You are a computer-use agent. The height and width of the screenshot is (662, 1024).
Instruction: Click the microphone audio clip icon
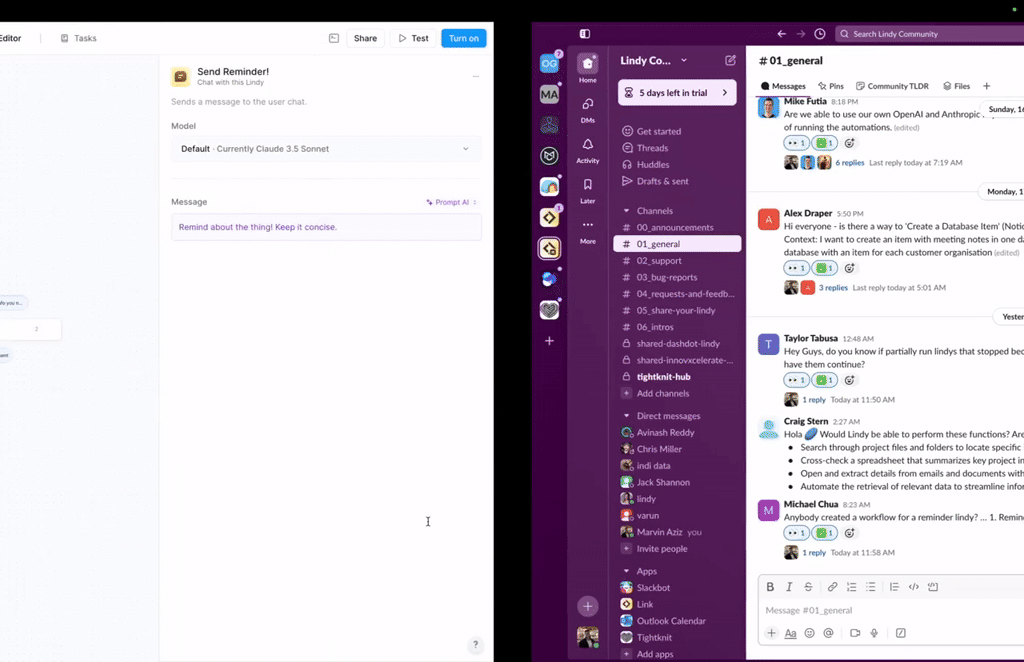pos(874,633)
